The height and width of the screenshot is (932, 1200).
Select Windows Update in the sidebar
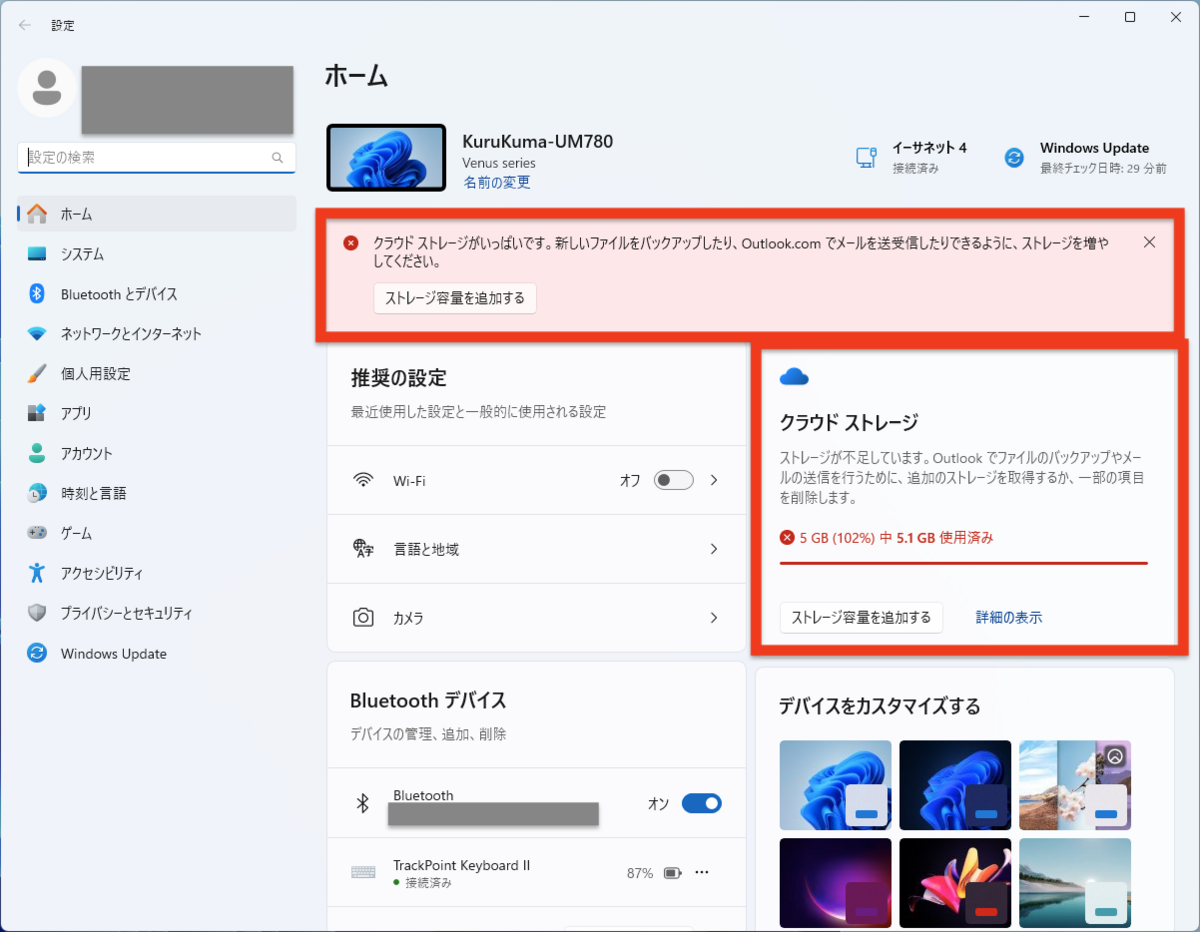pyautogui.click(x=157, y=654)
